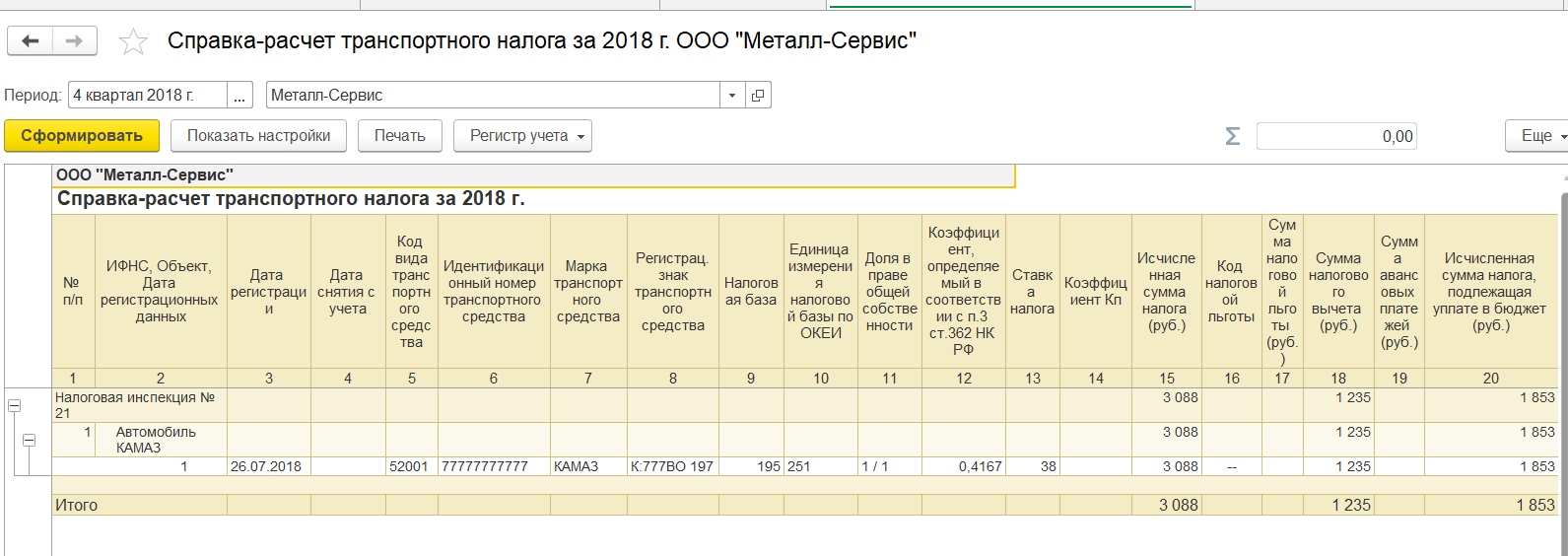Go forward with the right arrow button
Viewport: 1568px width, 556px height.
coord(74,41)
